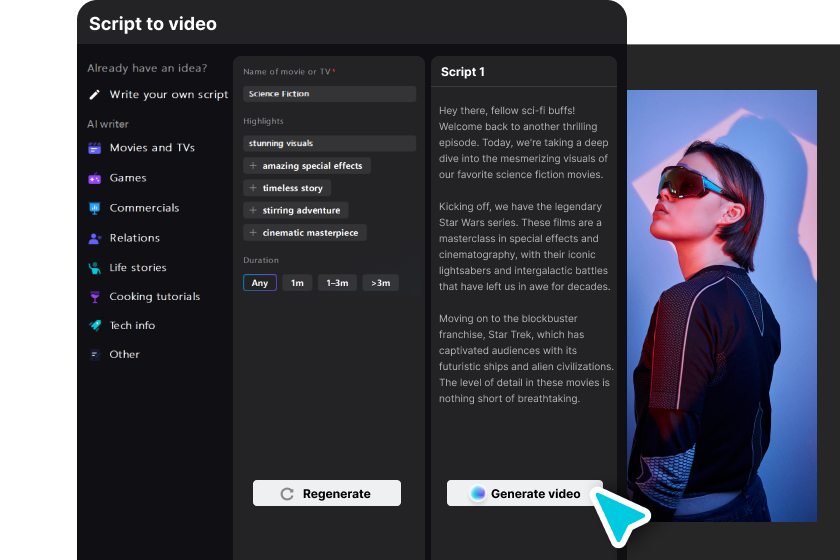840x560 pixels.
Task: Click the AI writer section label
Action: [108, 124]
